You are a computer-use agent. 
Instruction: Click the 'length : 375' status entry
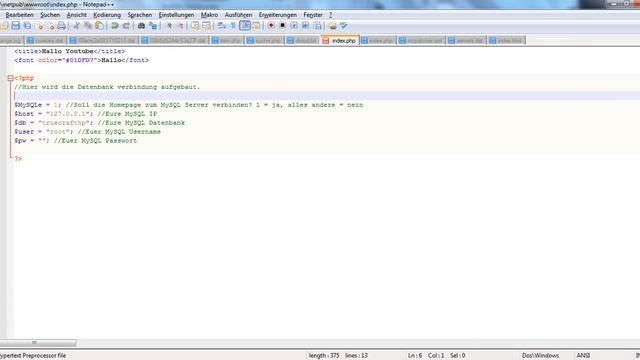[324, 356]
